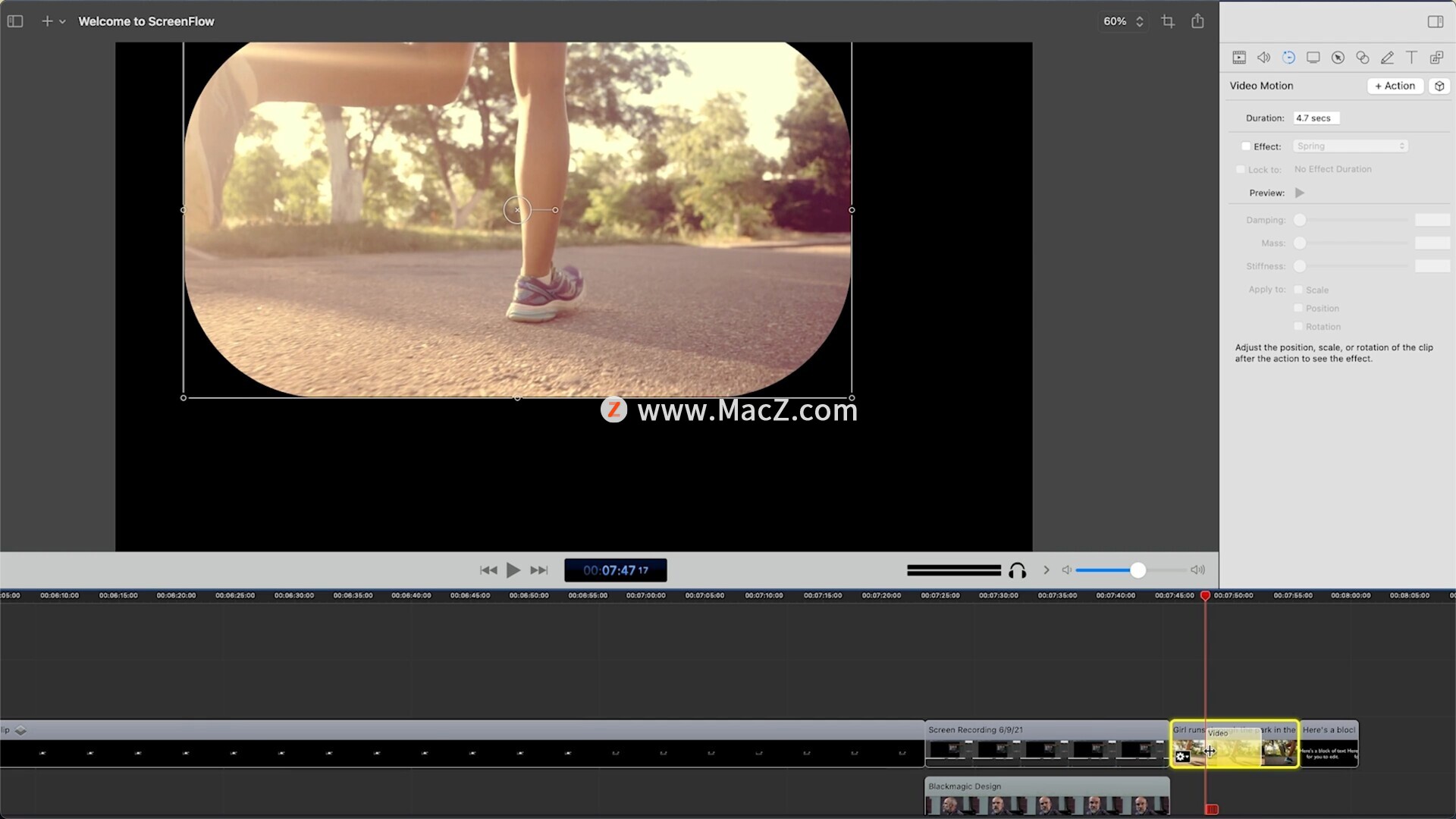Check Apply to Rotation

click(1298, 326)
